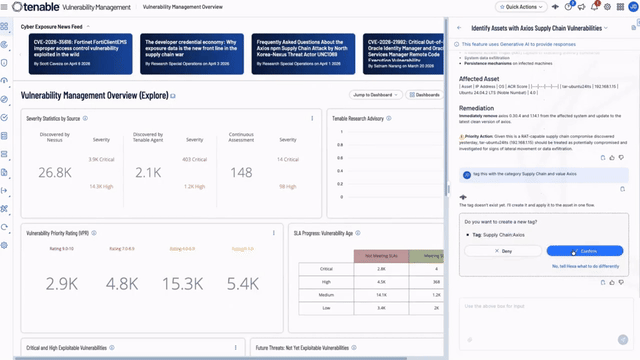This screenshot has height=360, width=640.
Task: Select the dashboards grid icon in sidebar
Action: point(4,27)
